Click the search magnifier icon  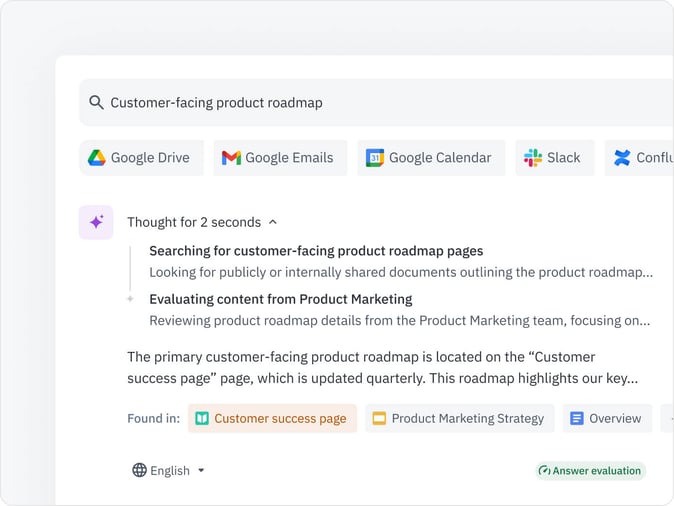coord(96,103)
